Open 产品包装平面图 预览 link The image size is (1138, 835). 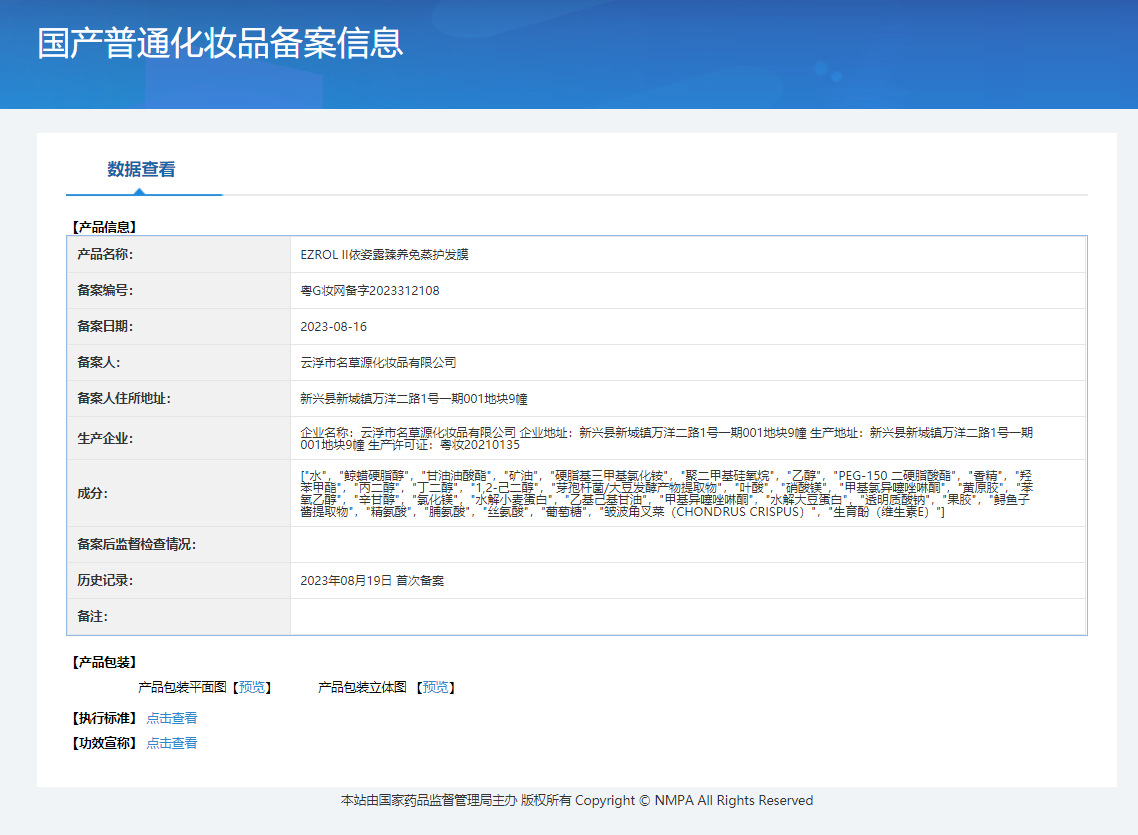pos(252,687)
